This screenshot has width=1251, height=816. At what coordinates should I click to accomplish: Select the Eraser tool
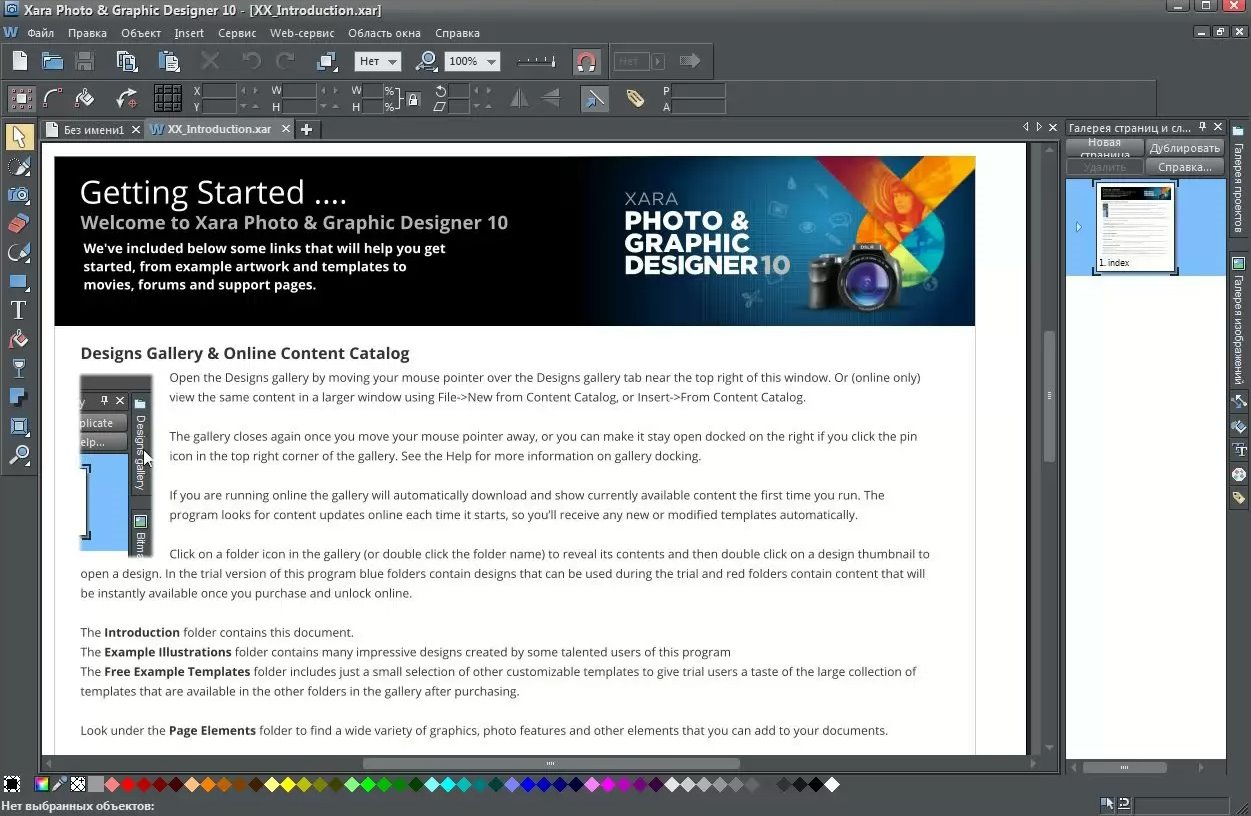click(x=18, y=223)
